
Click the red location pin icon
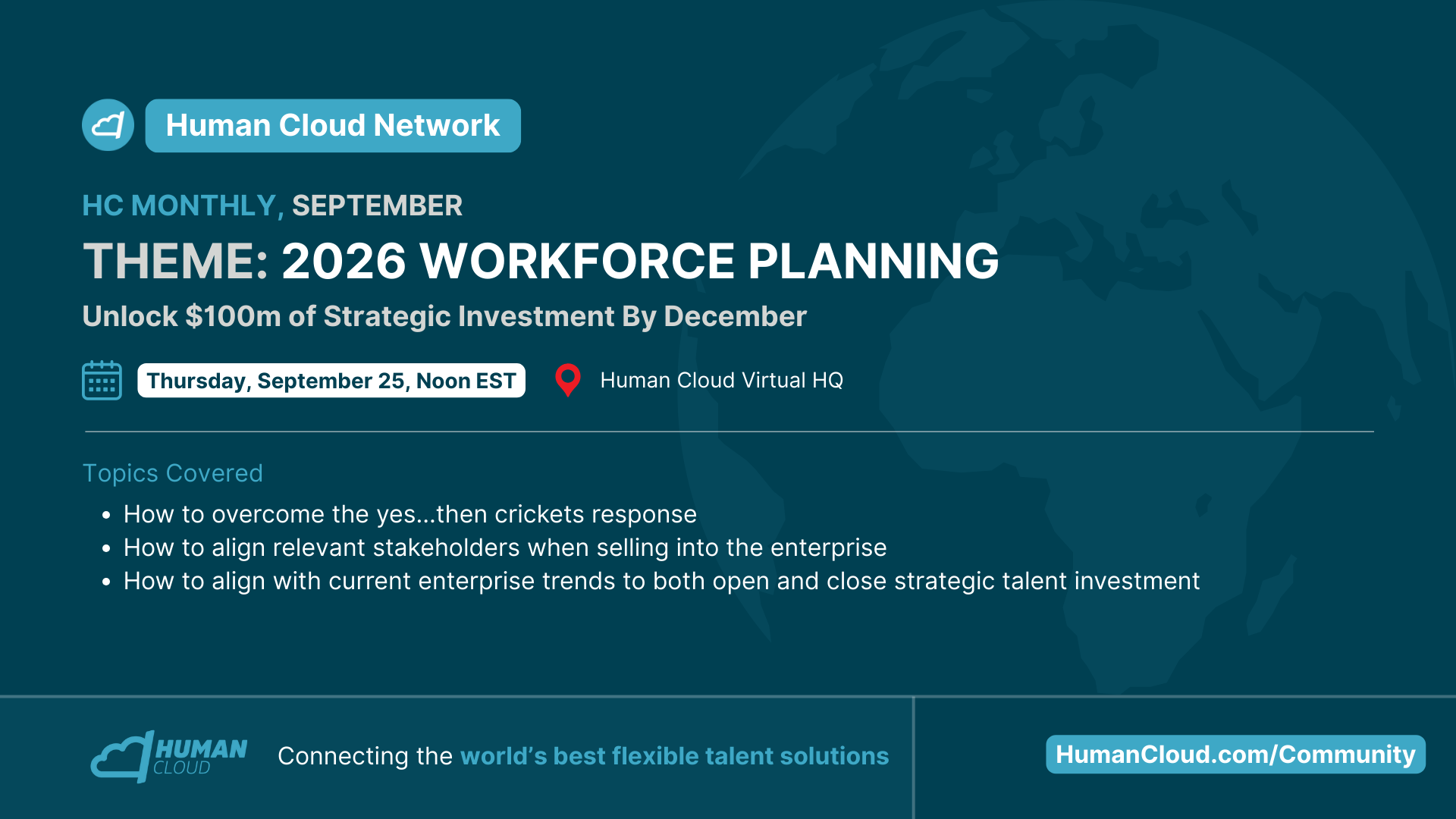(568, 380)
